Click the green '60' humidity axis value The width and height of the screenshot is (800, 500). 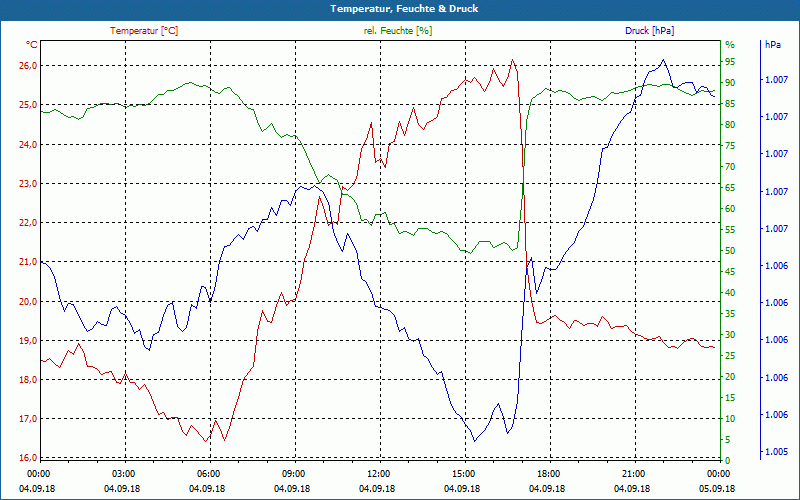click(730, 209)
